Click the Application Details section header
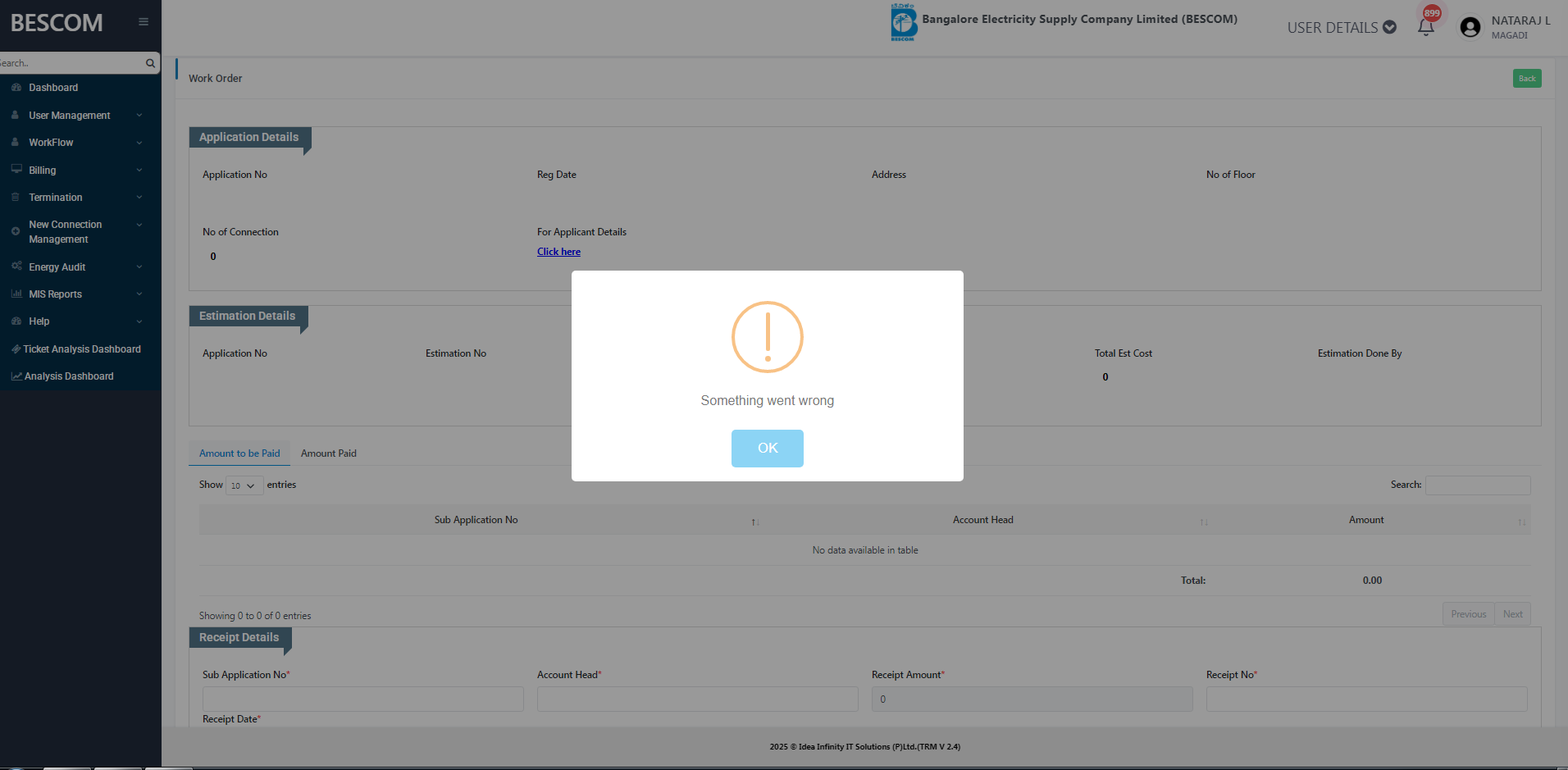This screenshot has width=1568, height=770. click(x=249, y=137)
